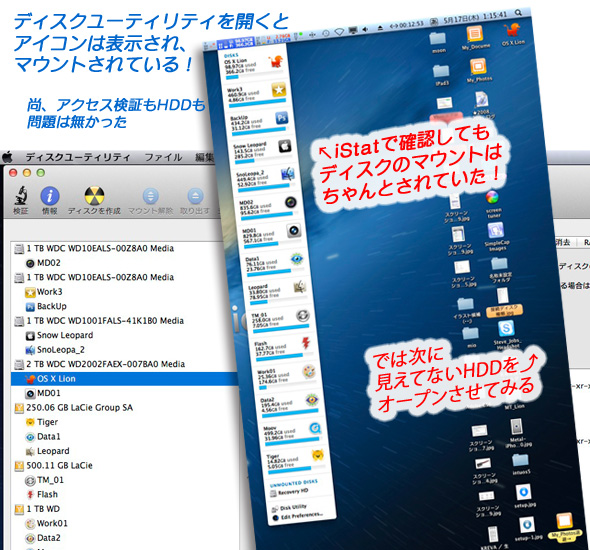Image resolution: width=590 pixels, height=550 pixels.
Task: Click Time Machine clock icon in menu bar
Action: coord(326,33)
